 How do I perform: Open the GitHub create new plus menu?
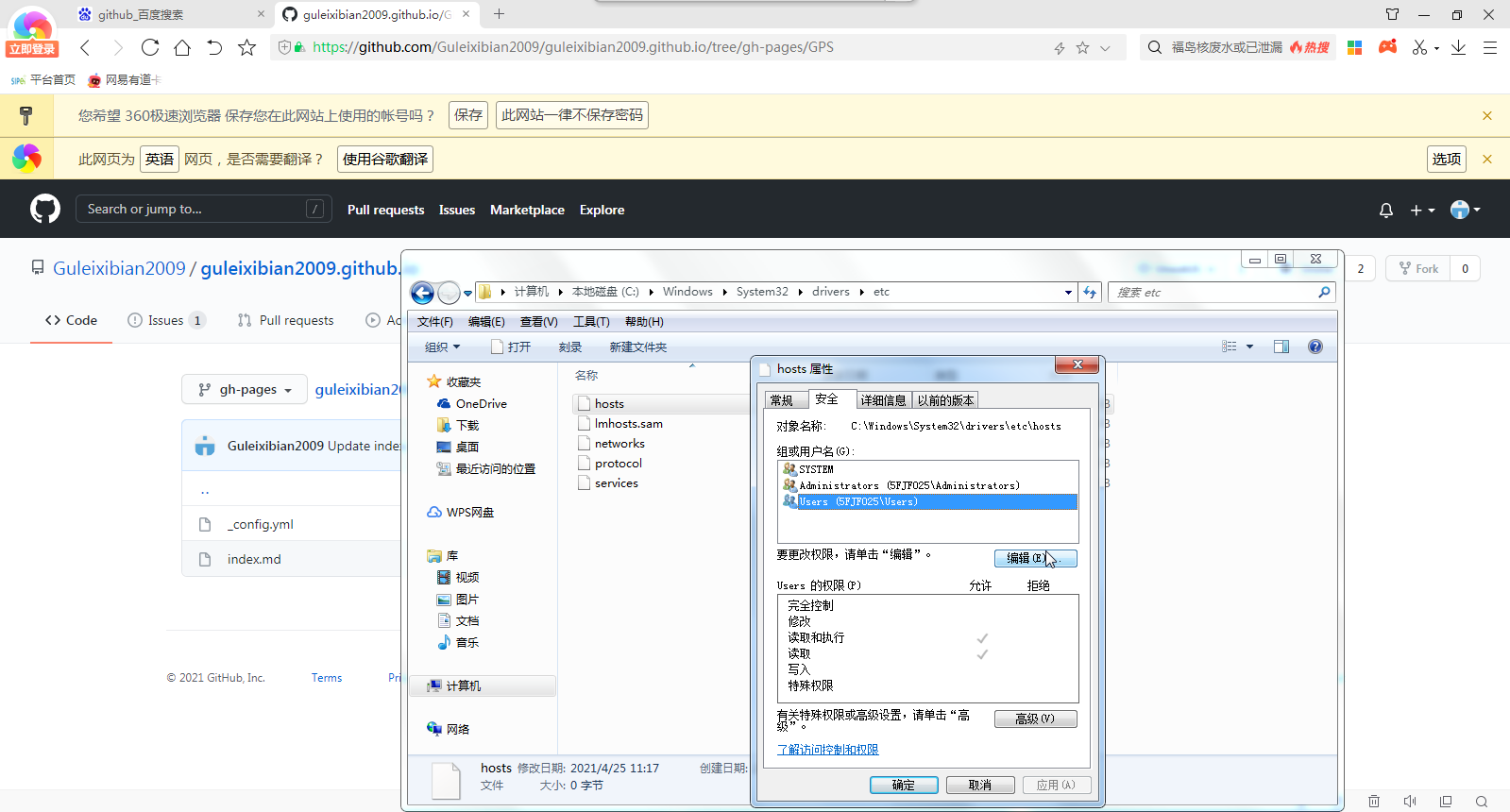coord(1422,211)
